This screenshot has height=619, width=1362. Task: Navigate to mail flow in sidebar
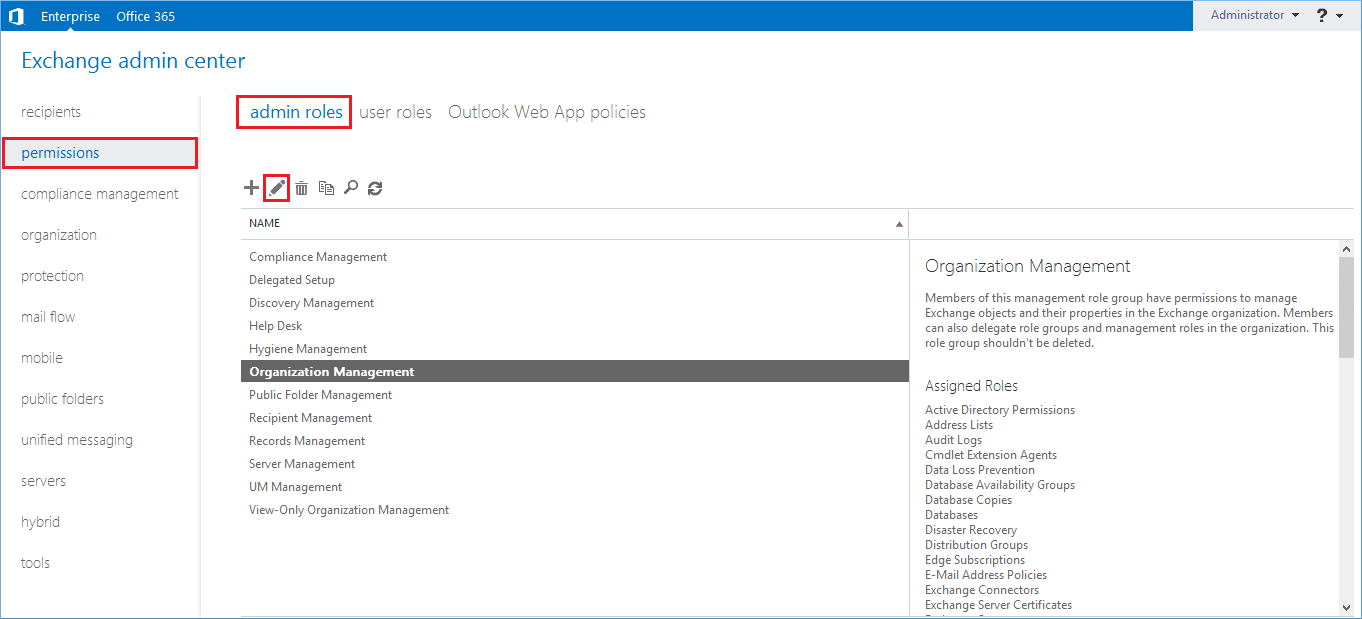pos(48,317)
